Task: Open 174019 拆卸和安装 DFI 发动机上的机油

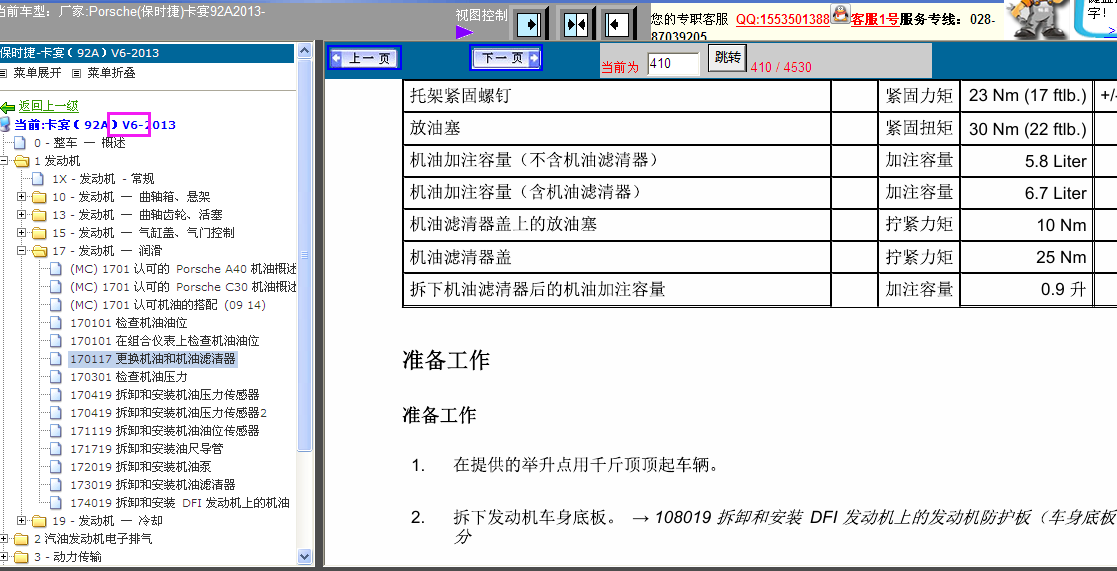Action: click(x=180, y=503)
